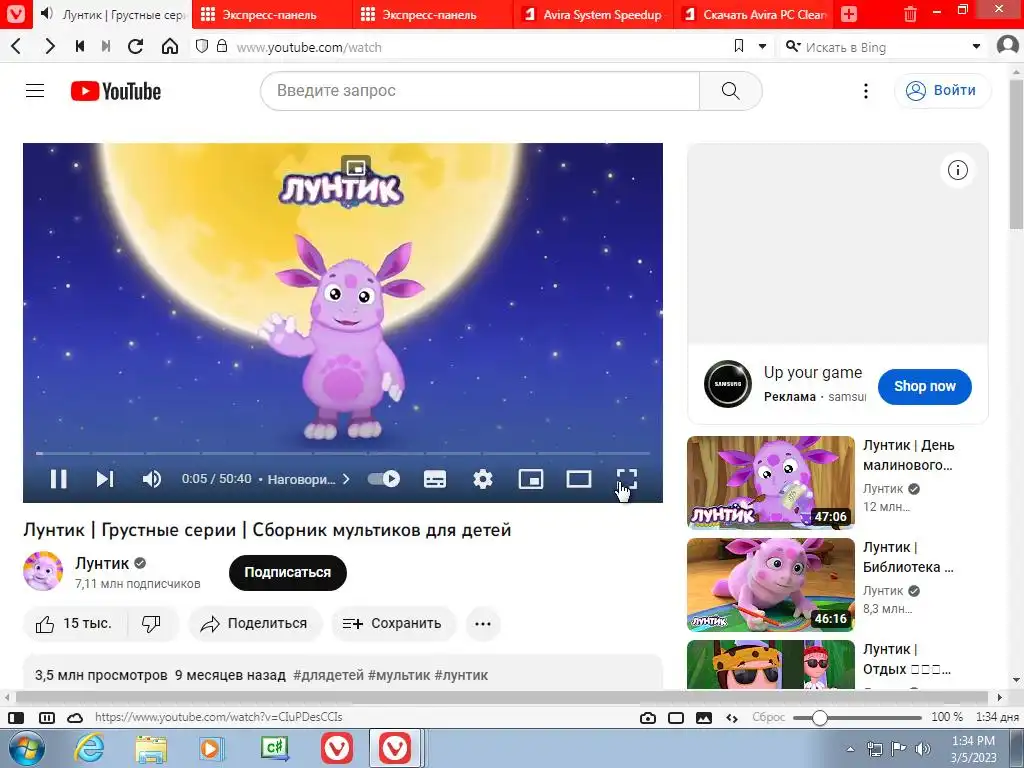Open the chapter list chevron Наговори…
The image size is (1024, 768).
tap(346, 479)
